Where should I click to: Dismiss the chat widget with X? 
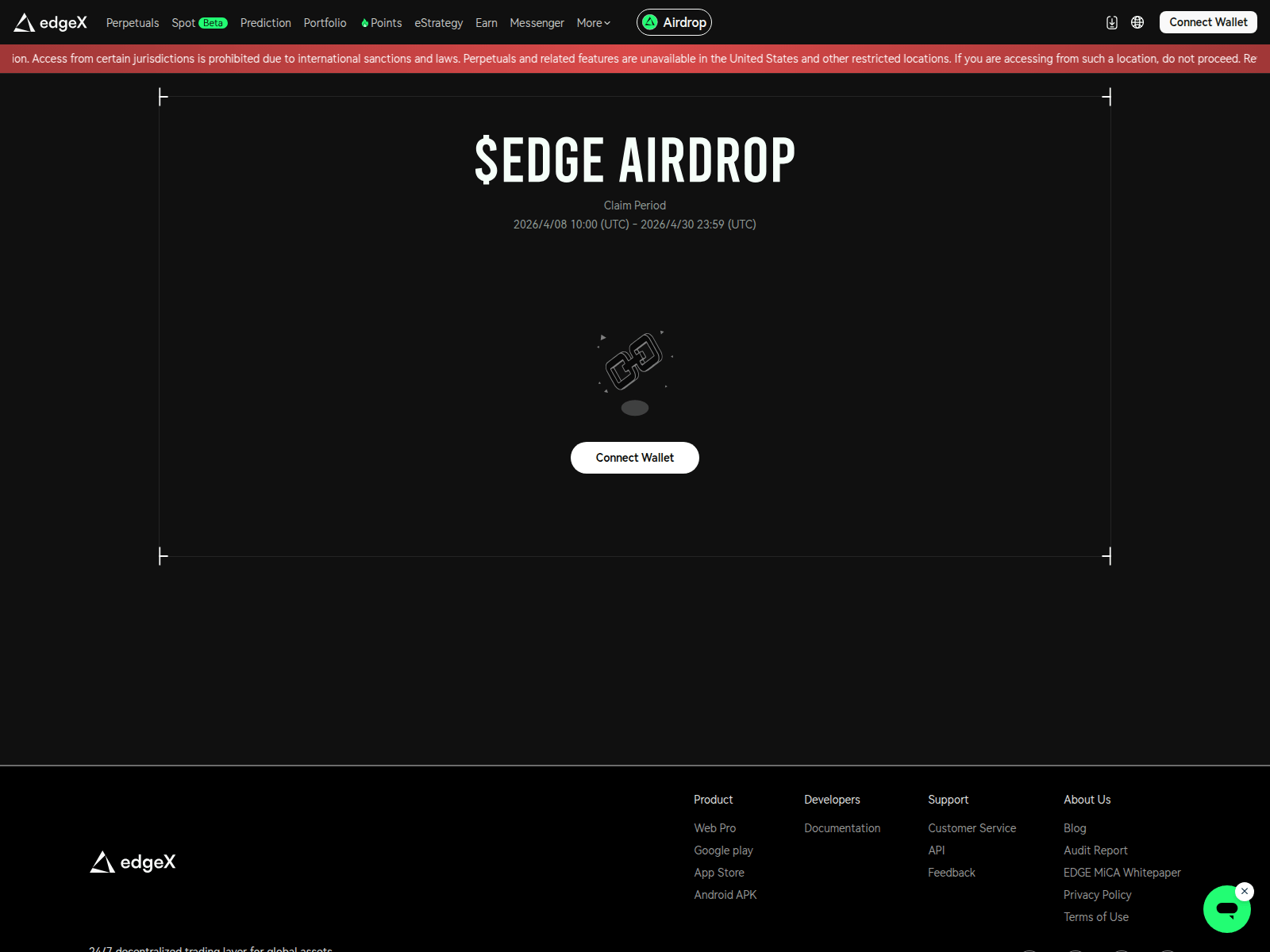[1245, 891]
